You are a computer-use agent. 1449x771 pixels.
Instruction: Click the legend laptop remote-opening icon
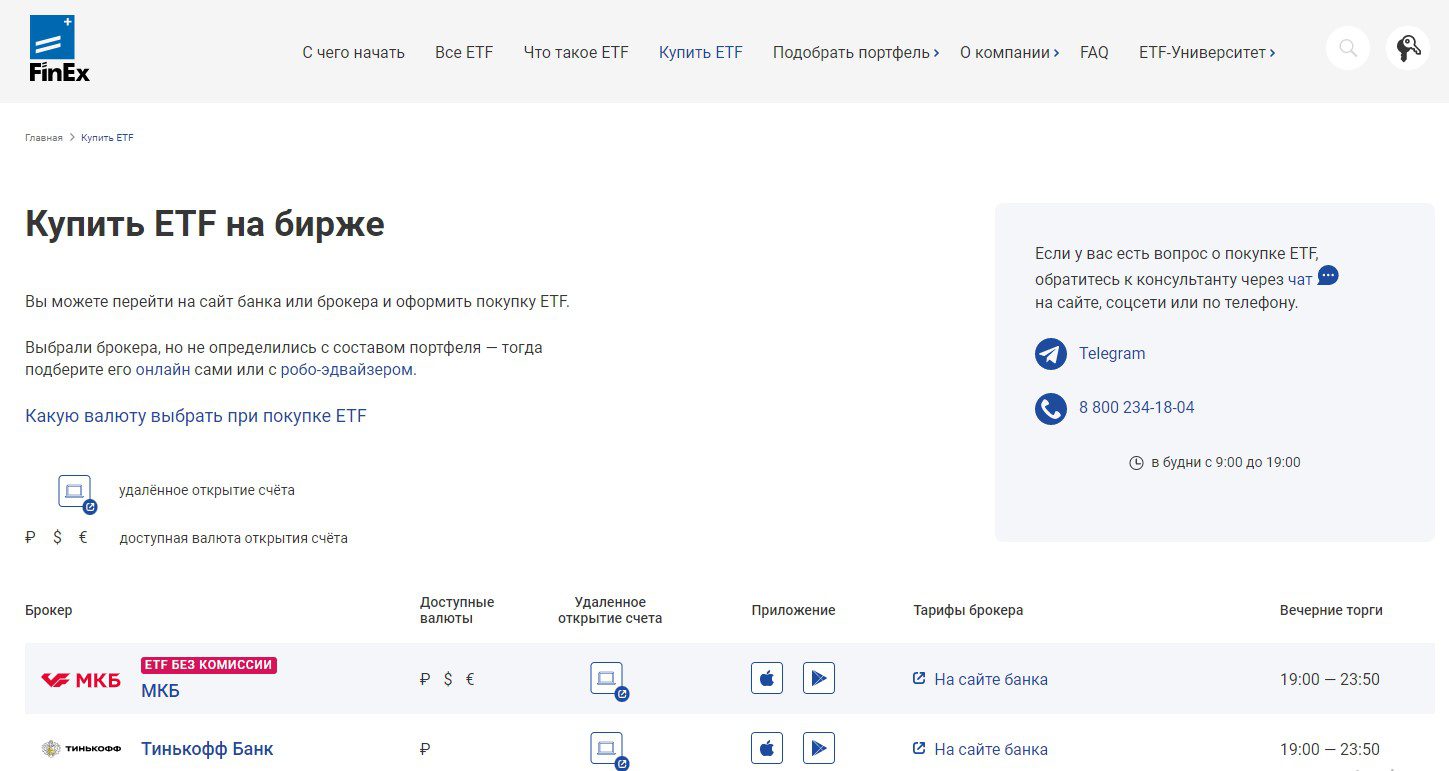point(77,494)
